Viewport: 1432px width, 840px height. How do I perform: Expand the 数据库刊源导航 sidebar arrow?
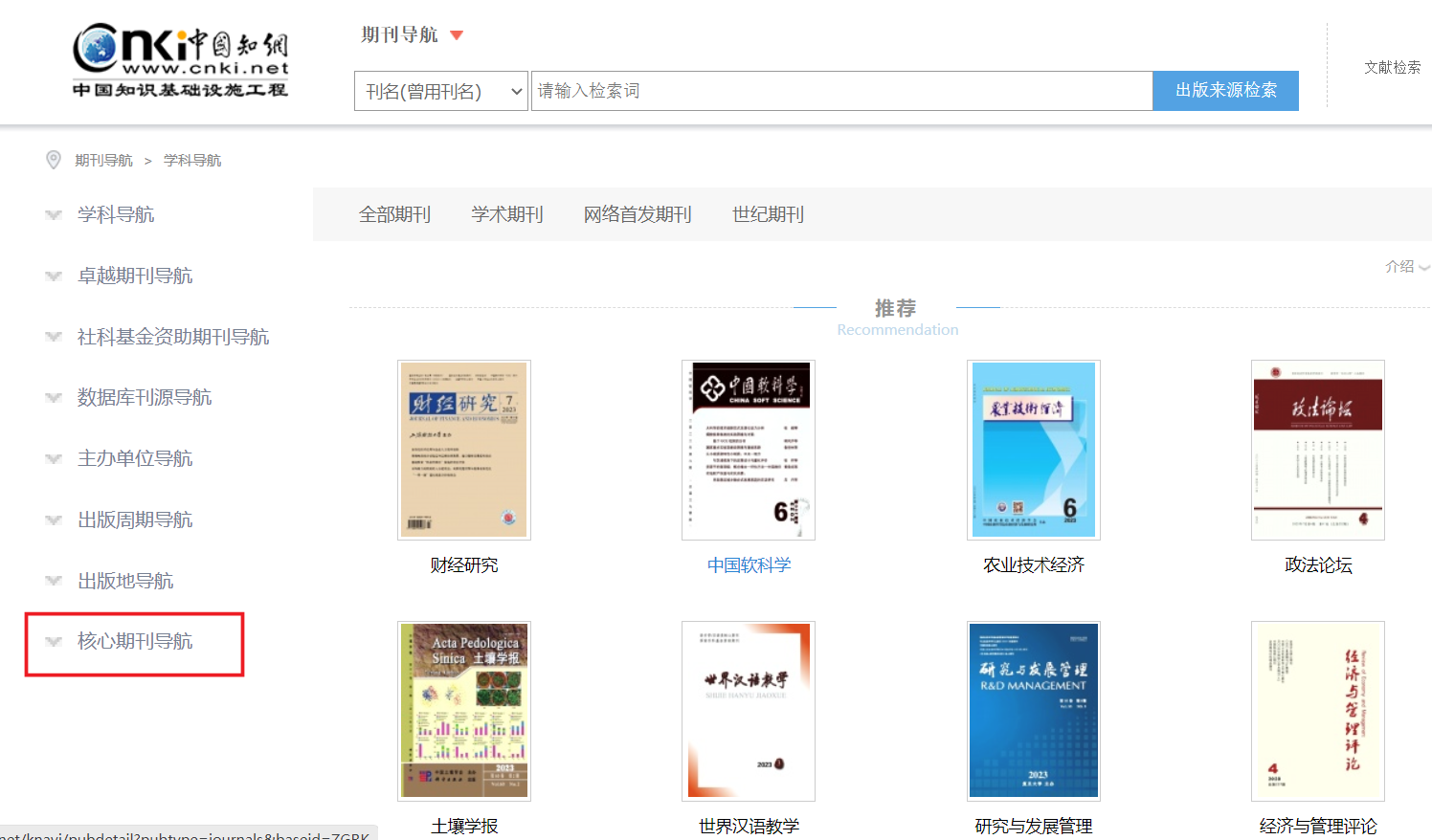[54, 398]
